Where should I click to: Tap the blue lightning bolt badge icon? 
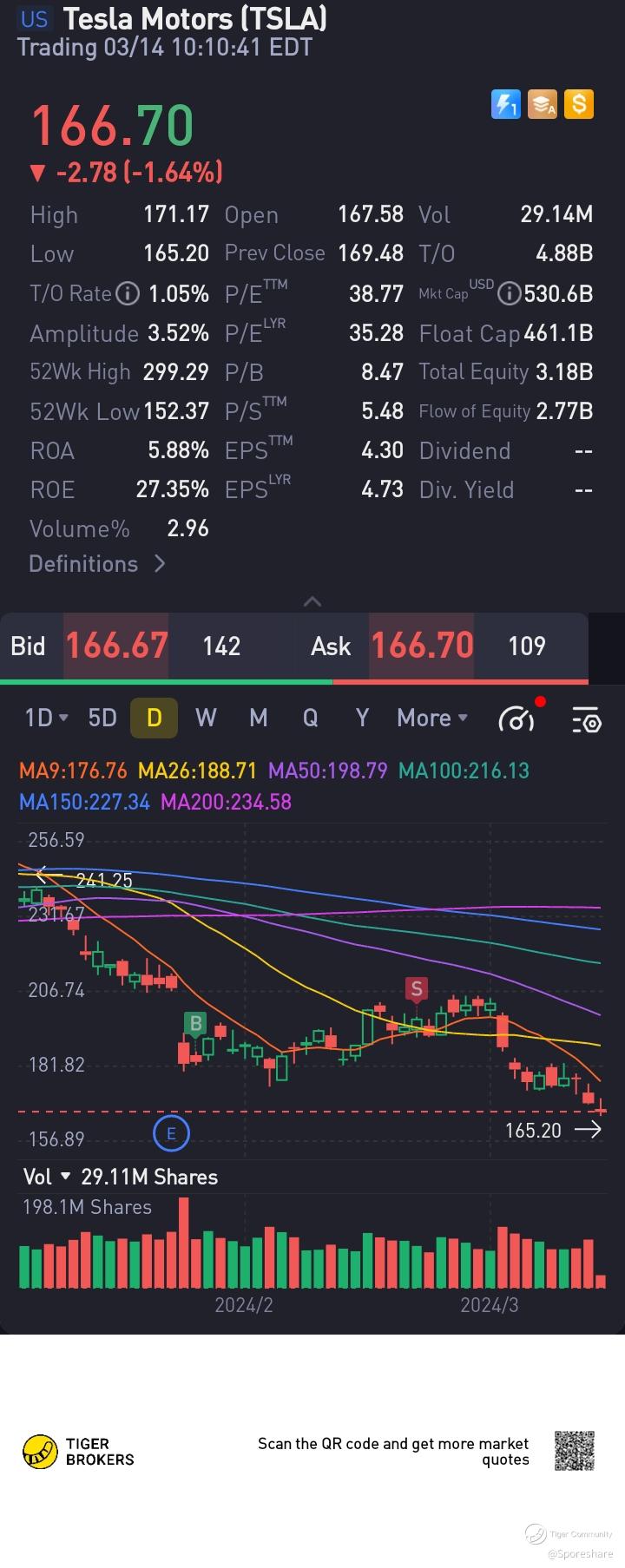505,105
